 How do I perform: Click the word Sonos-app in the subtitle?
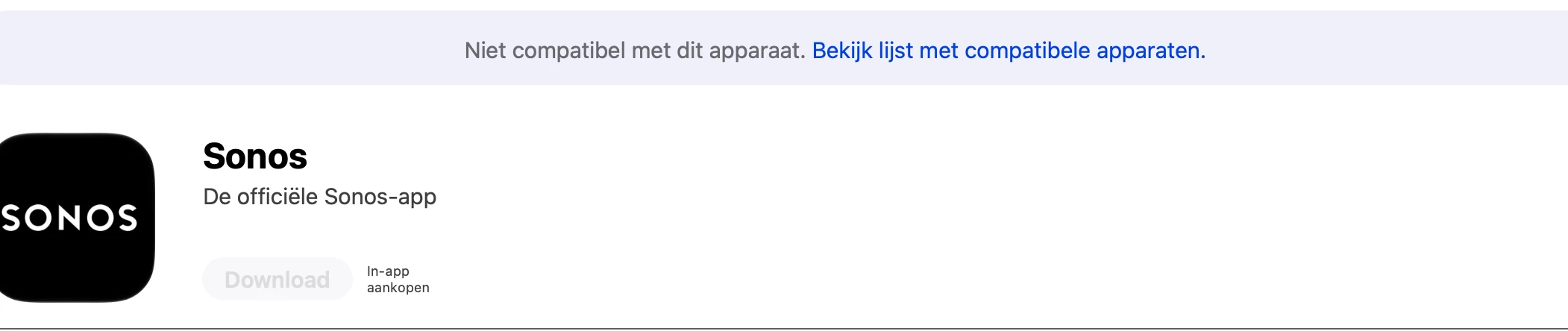[380, 197]
